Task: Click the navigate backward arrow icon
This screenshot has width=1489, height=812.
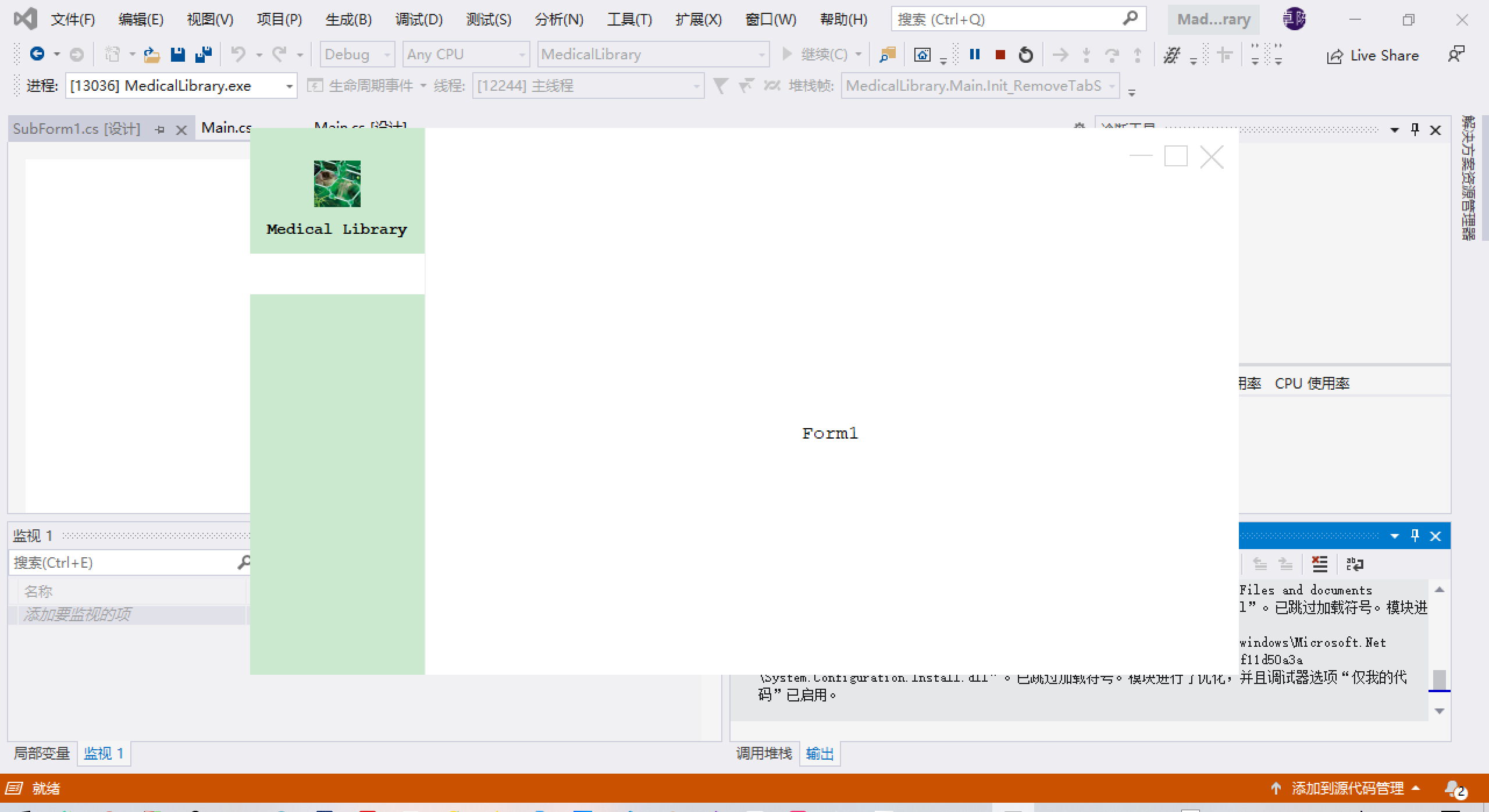Action: tap(37, 54)
